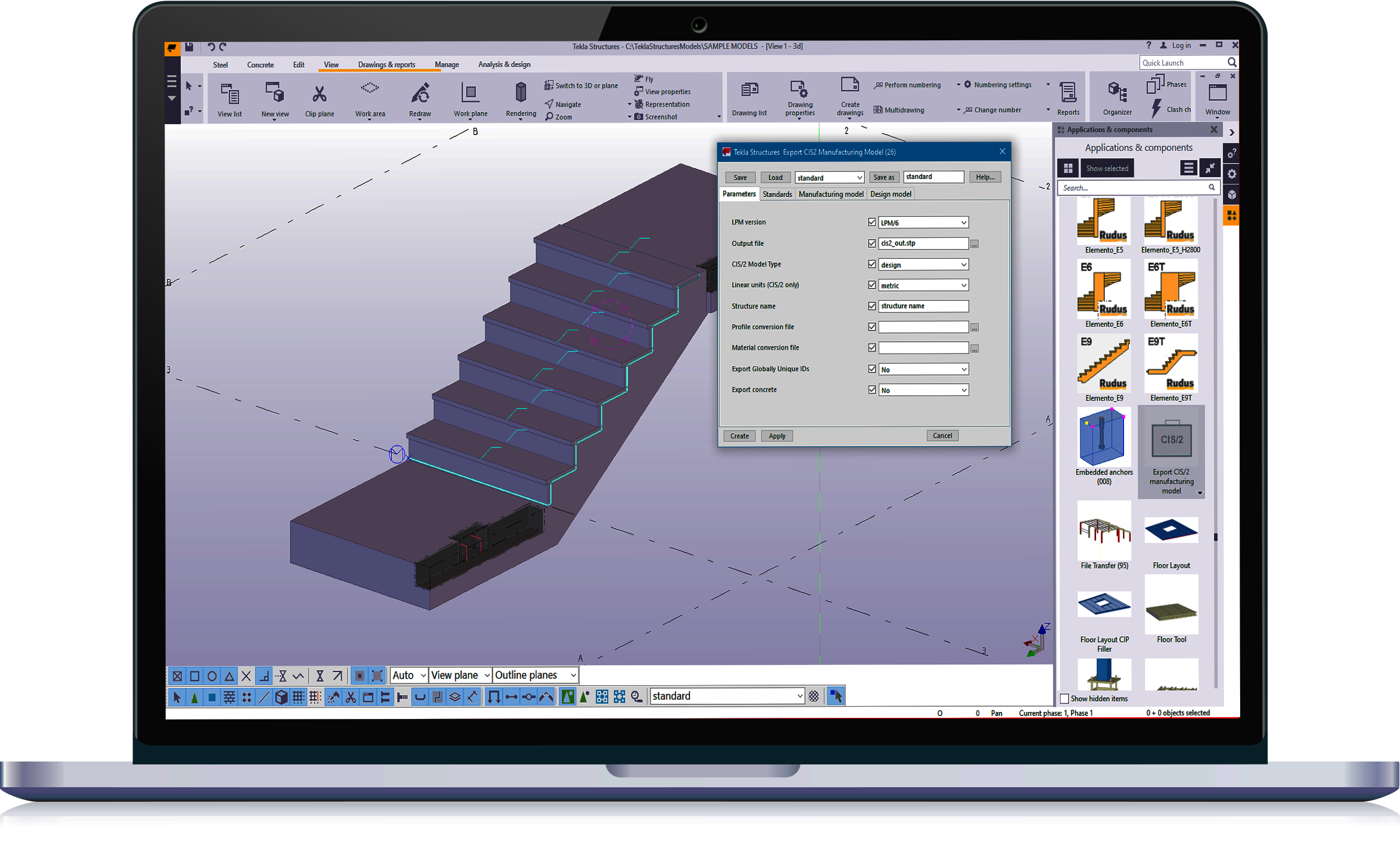
Task: Click the Apply button
Action: click(777, 436)
